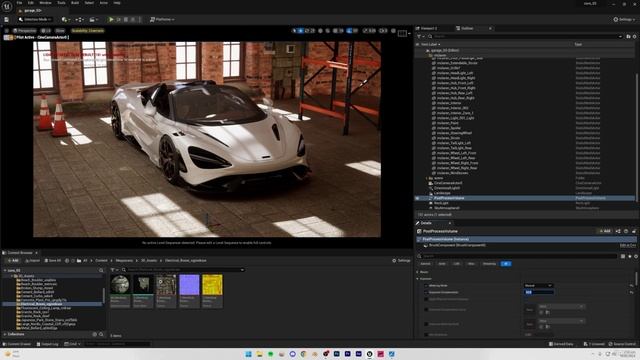Open the Selection Mode dropdown
The image size is (640, 360).
(x=35, y=19)
